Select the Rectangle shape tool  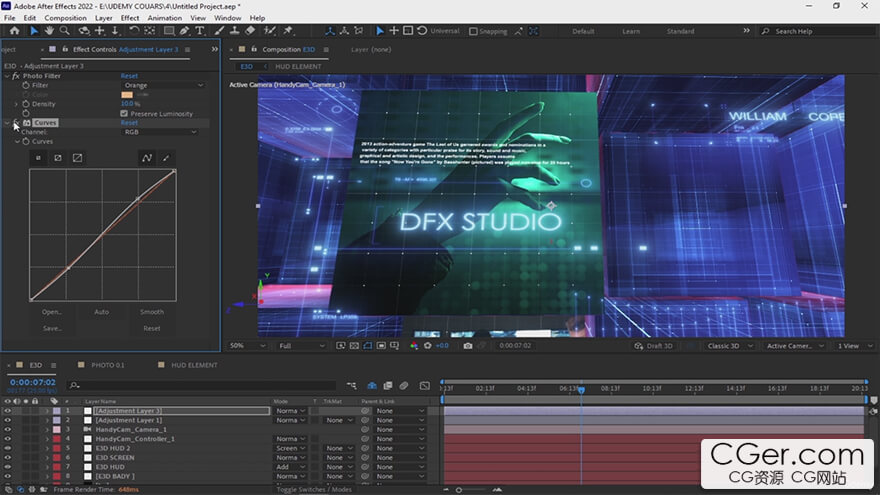pos(168,31)
